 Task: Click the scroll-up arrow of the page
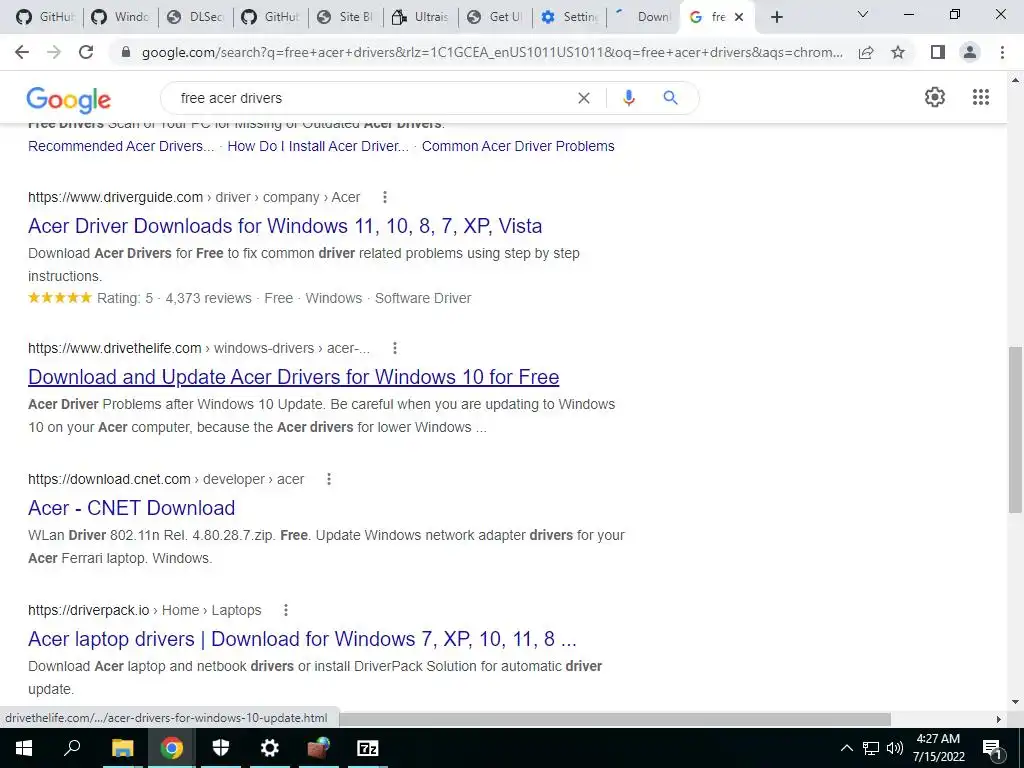tap(1015, 80)
